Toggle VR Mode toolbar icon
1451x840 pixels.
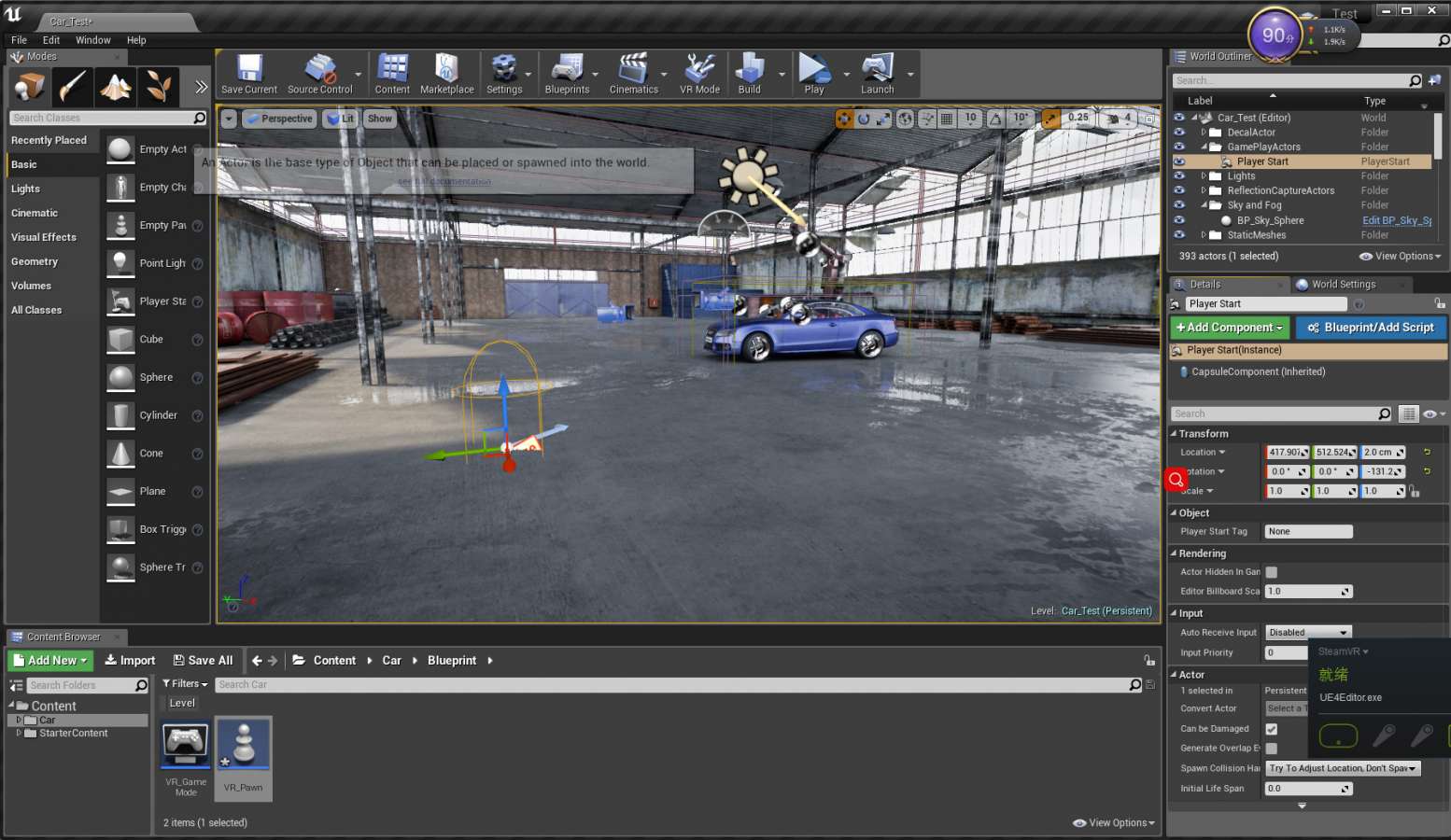[699, 75]
